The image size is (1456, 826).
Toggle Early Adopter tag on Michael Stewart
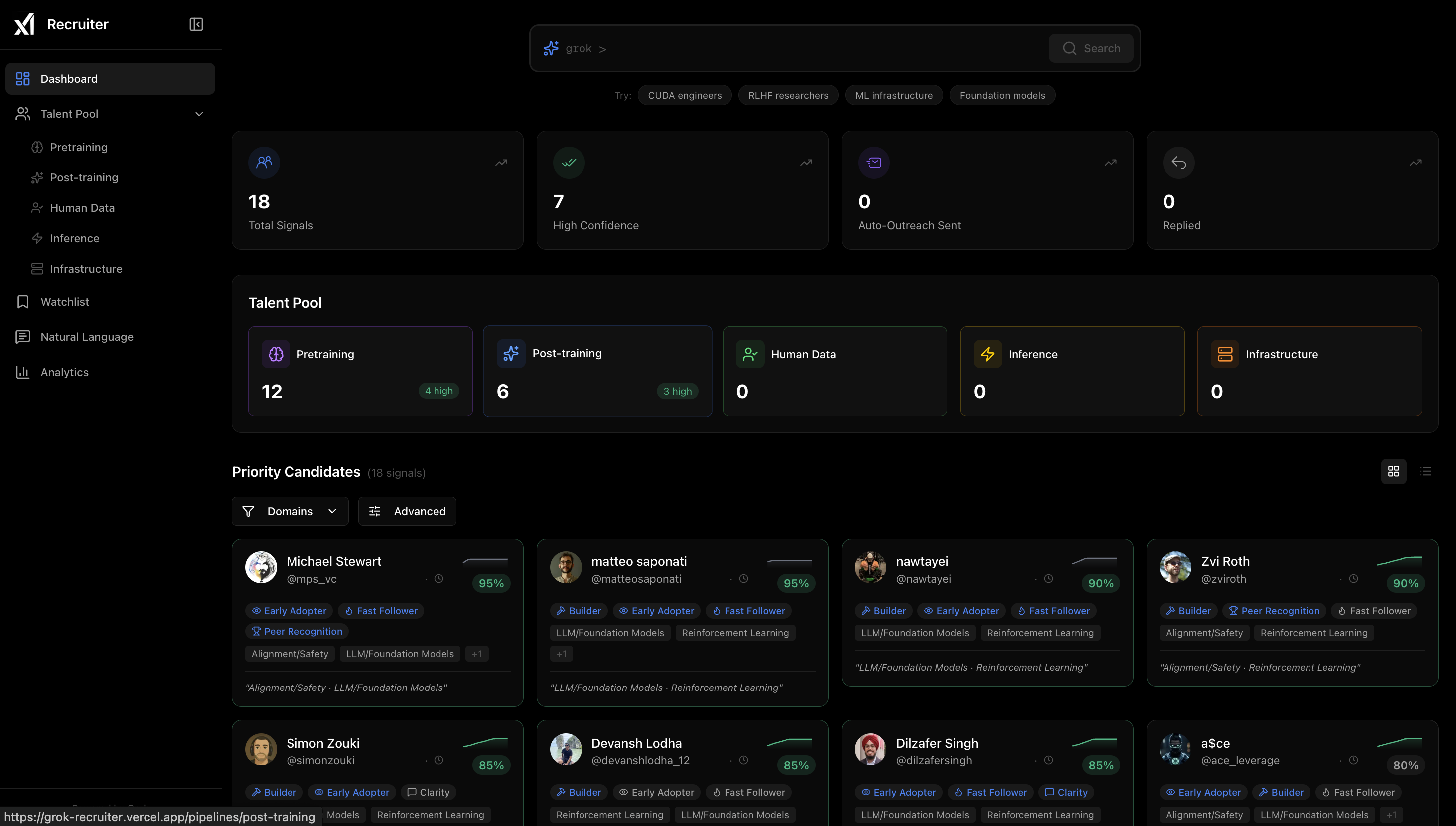(x=290, y=611)
